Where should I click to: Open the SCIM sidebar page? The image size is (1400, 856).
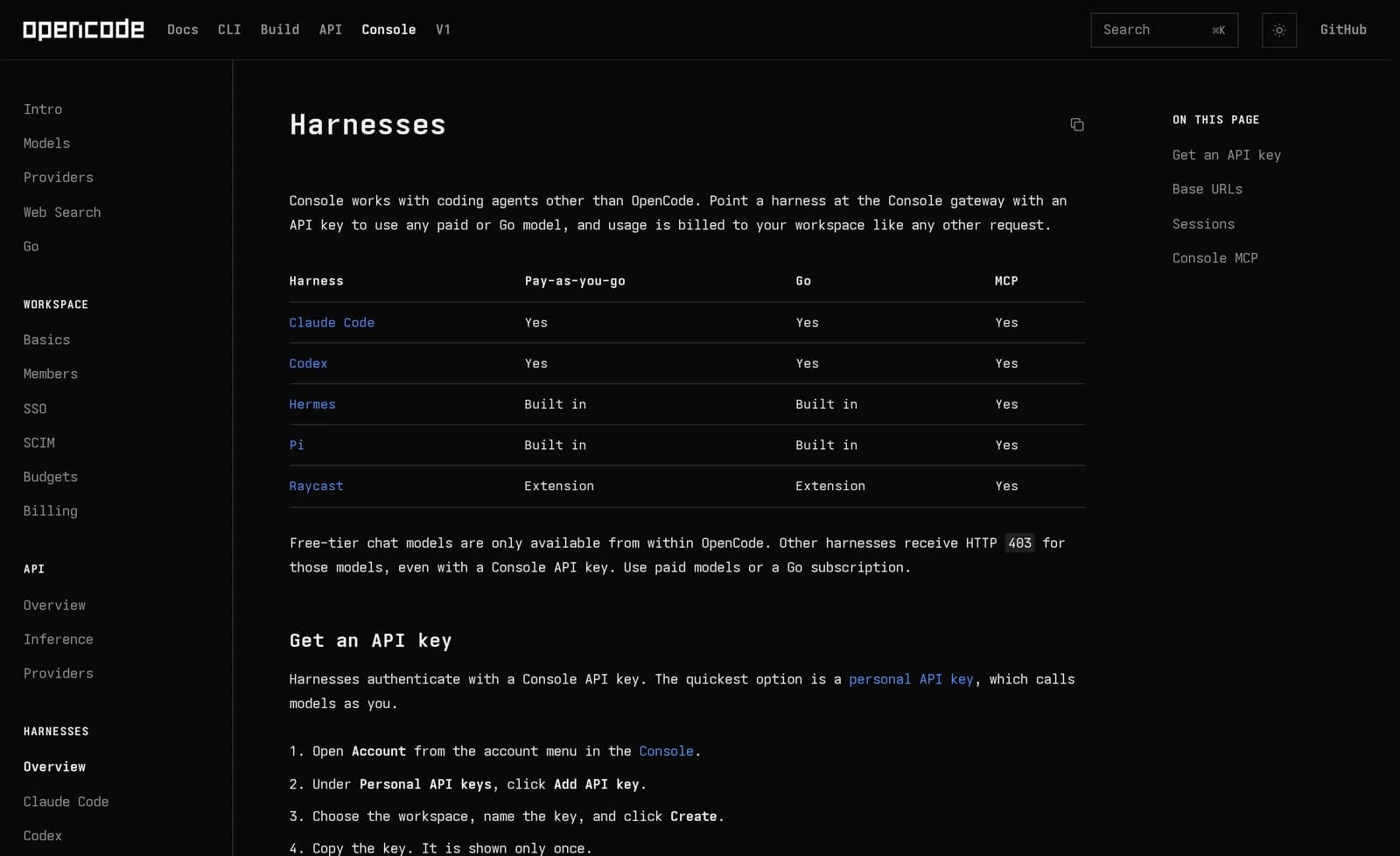[39, 443]
